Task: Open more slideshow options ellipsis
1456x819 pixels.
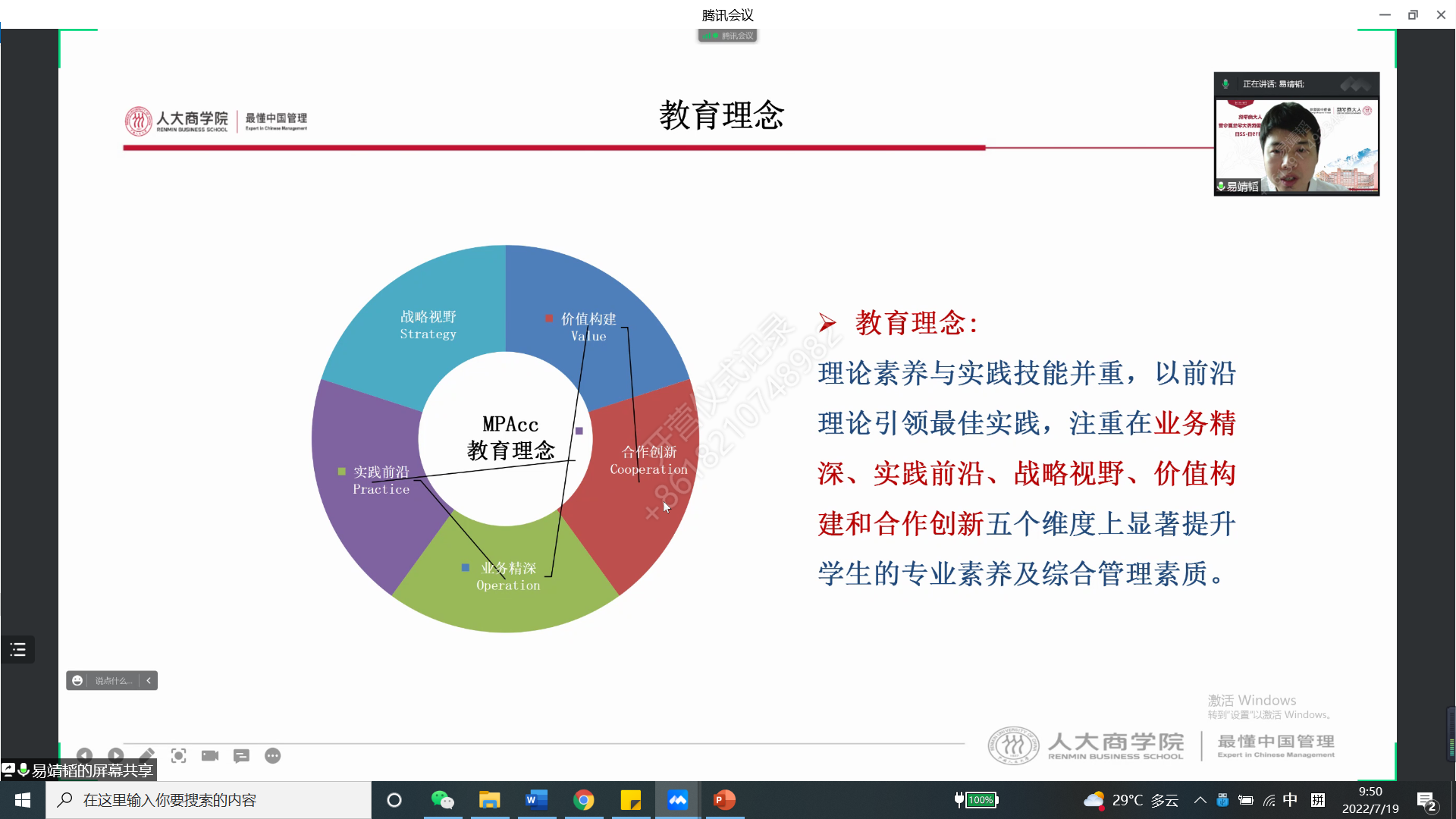Action: pyautogui.click(x=272, y=755)
